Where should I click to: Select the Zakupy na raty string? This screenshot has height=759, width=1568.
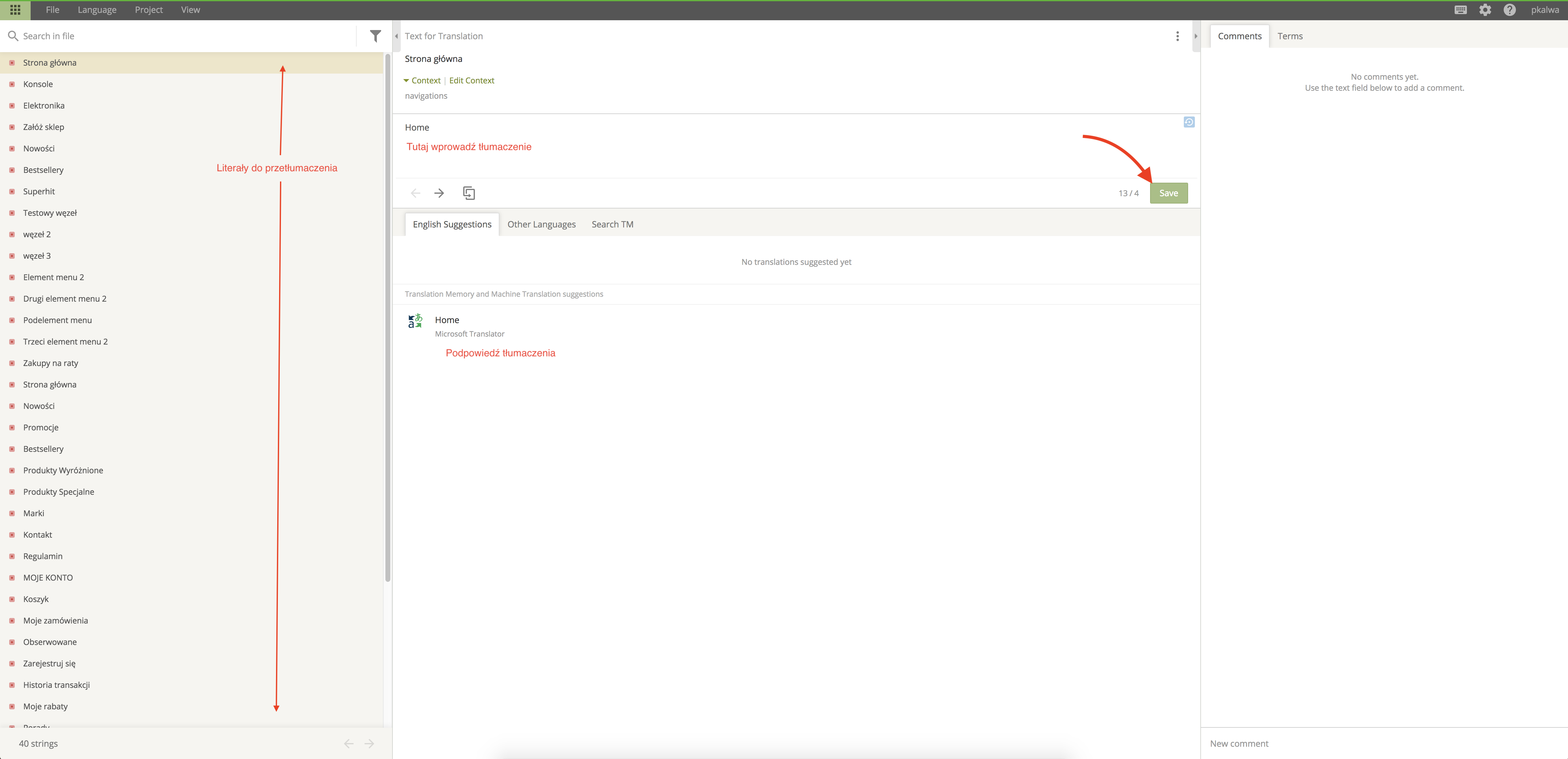[51, 363]
